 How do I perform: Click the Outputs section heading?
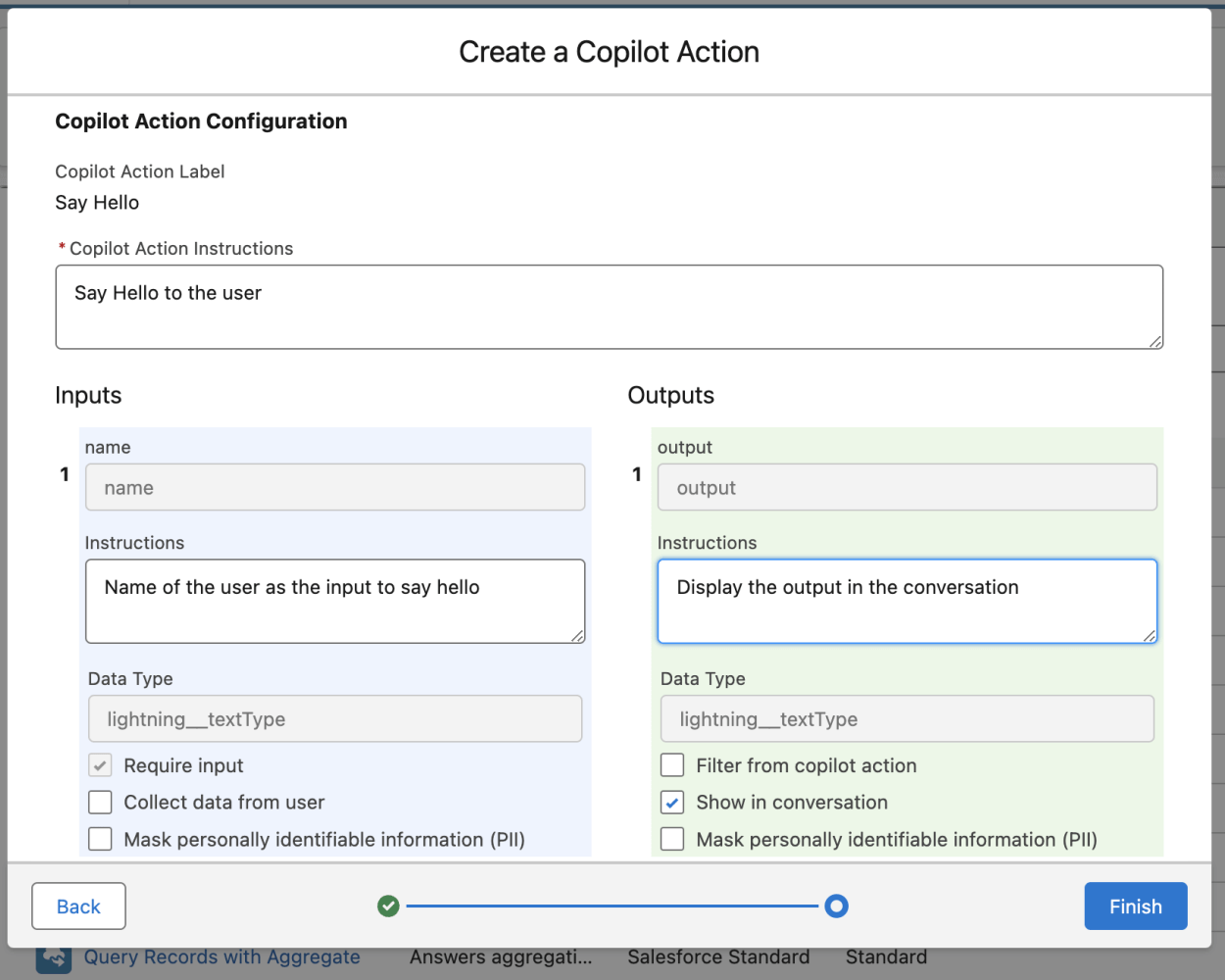tap(670, 396)
